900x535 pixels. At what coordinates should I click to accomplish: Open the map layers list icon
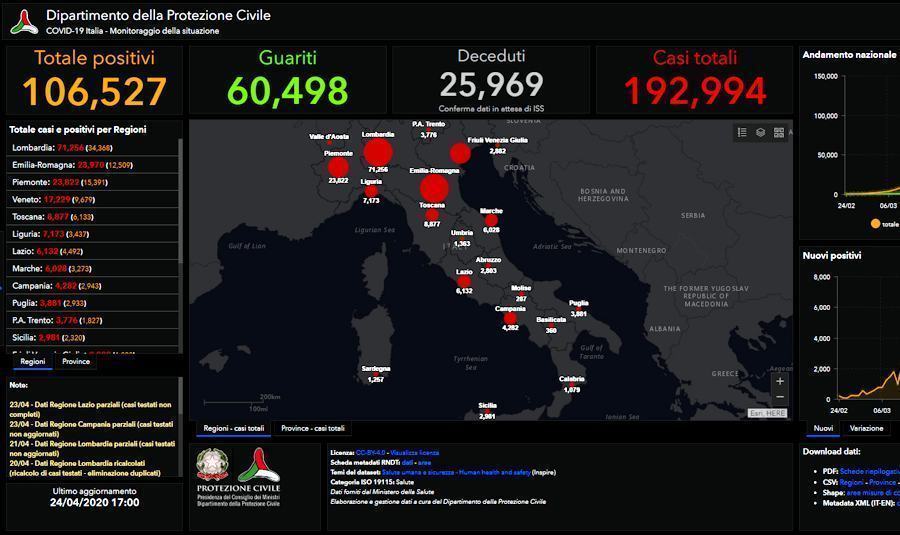pyautogui.click(x=760, y=132)
